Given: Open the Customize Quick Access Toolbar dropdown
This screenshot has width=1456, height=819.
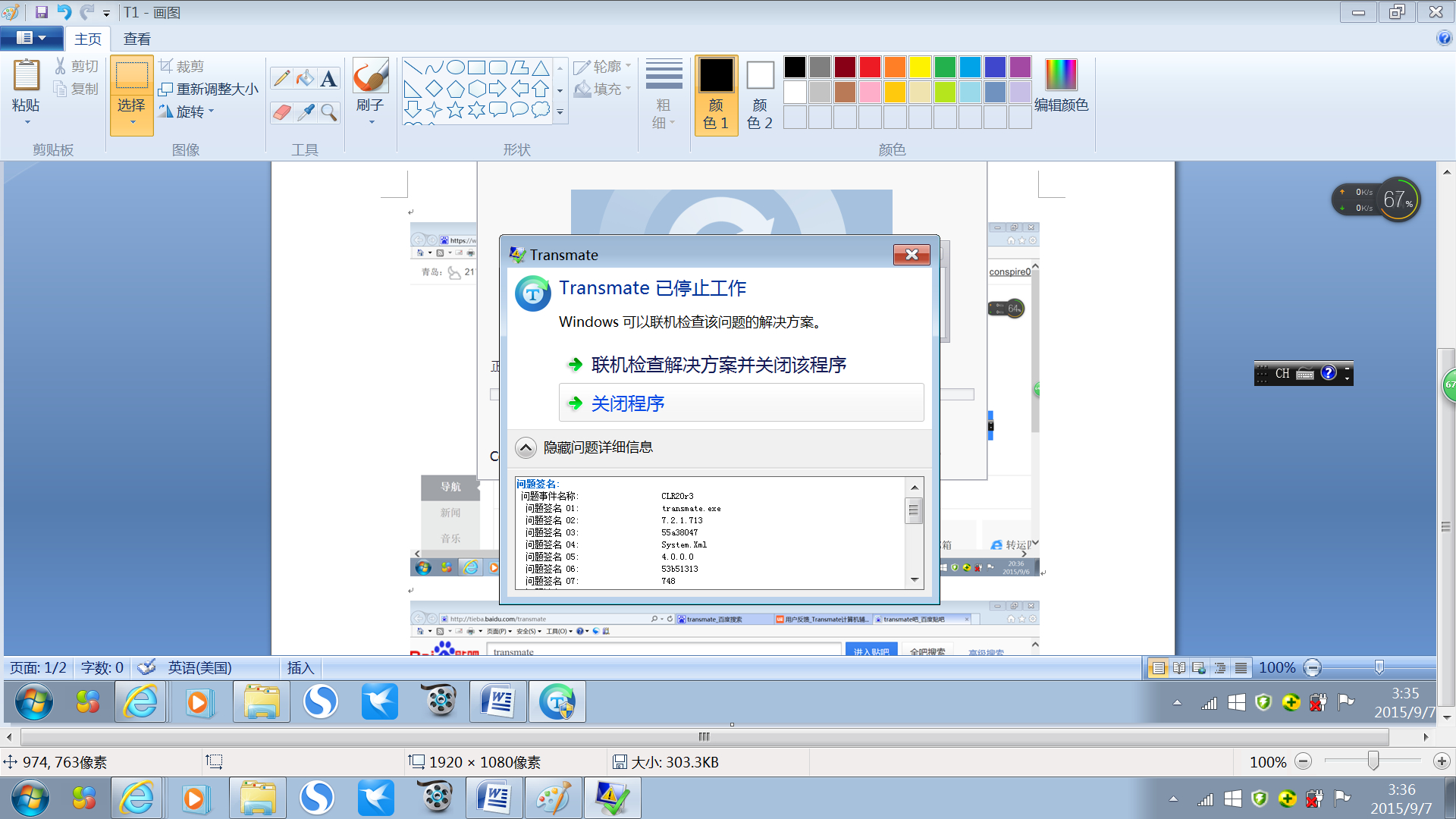Looking at the screenshot, I should point(106,14).
